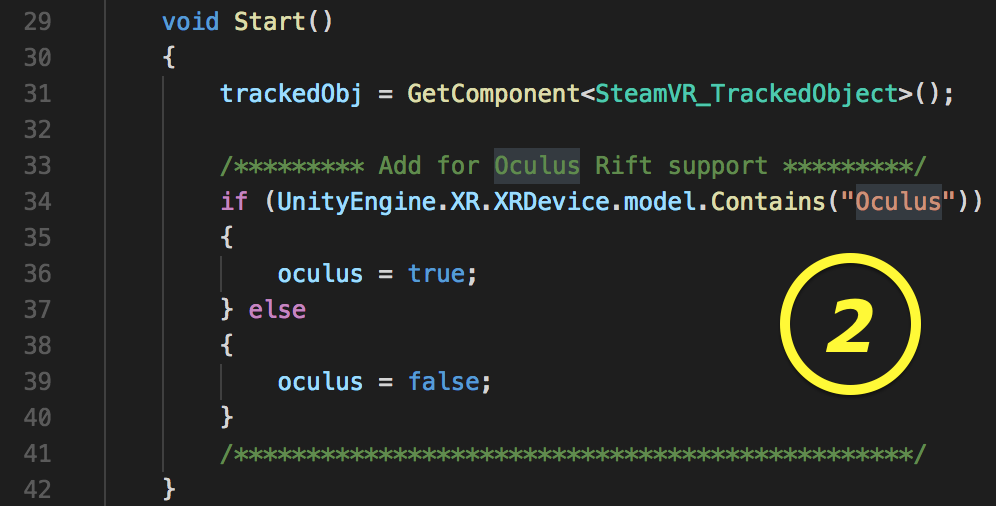The width and height of the screenshot is (996, 506).
Task: Click the yellow circled number 2
Action: pyautogui.click(x=849, y=325)
